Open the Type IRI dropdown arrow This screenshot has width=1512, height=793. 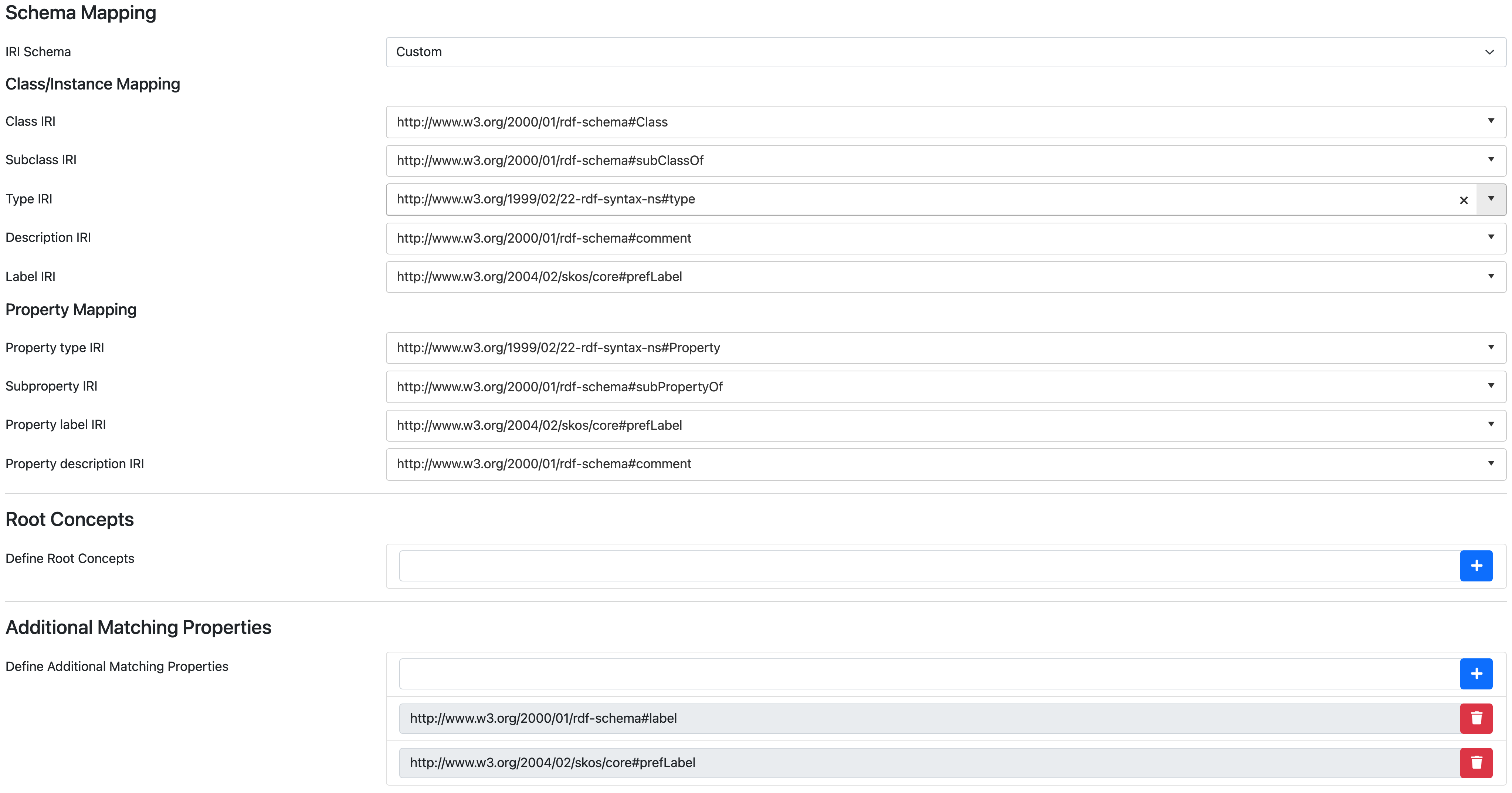click(1491, 199)
